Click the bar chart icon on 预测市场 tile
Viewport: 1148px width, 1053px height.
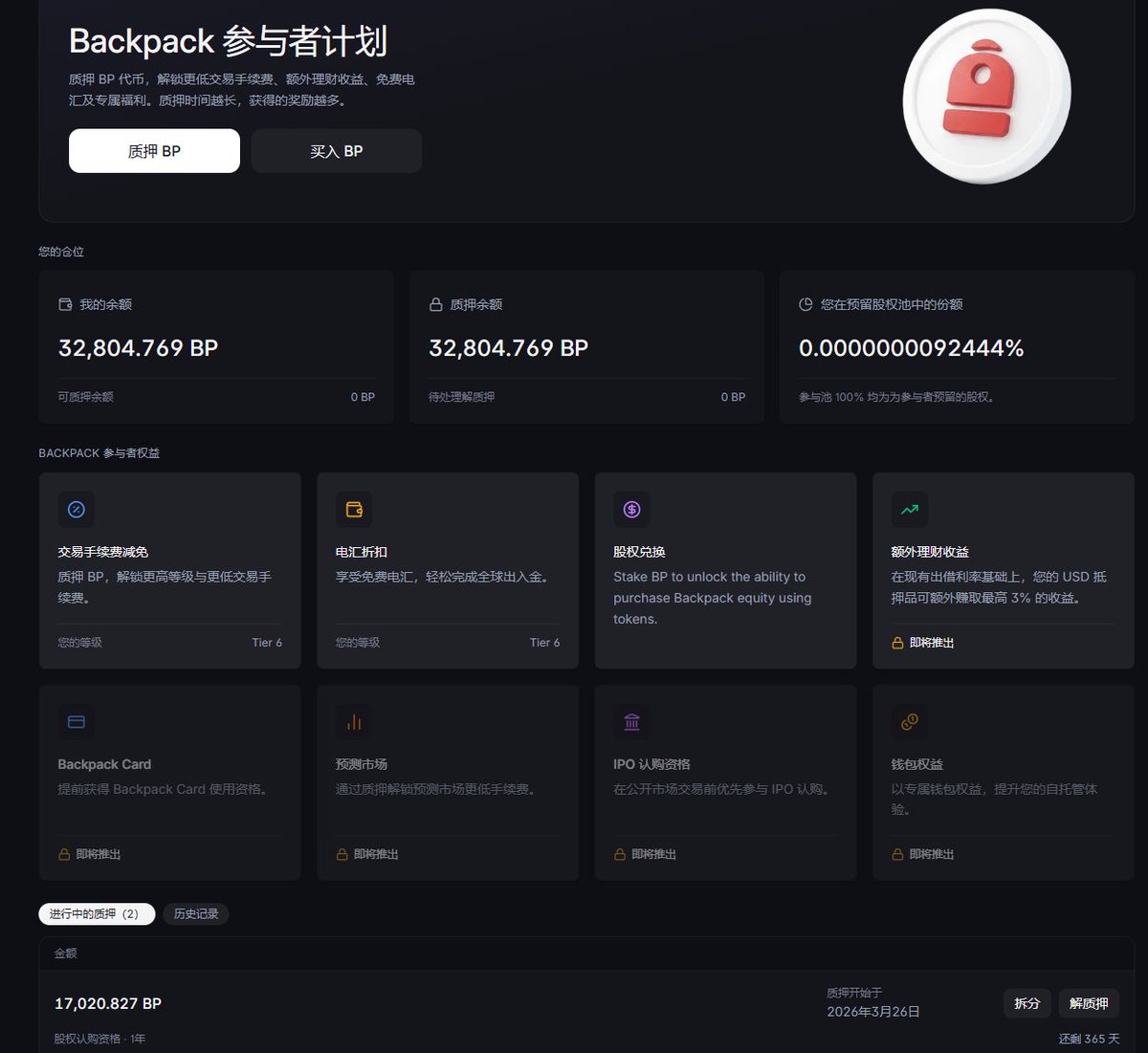354,722
